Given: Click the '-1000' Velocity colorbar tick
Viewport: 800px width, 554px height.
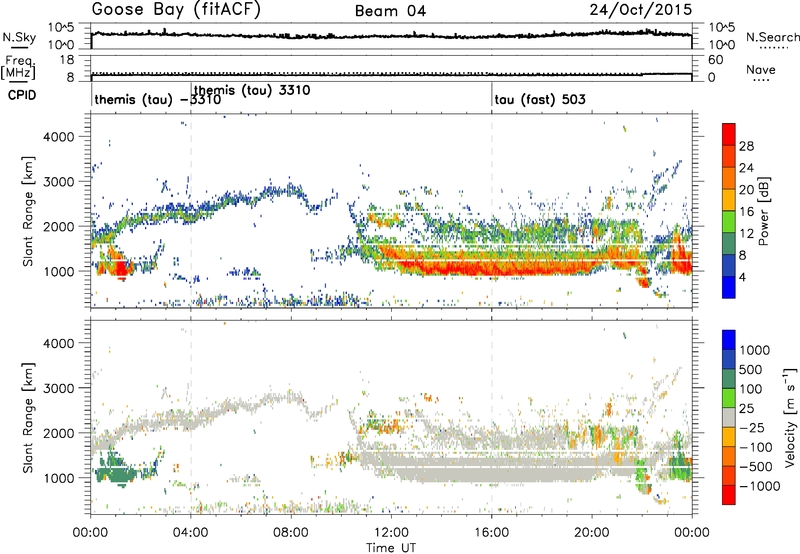Looking at the screenshot, I should (759, 486).
